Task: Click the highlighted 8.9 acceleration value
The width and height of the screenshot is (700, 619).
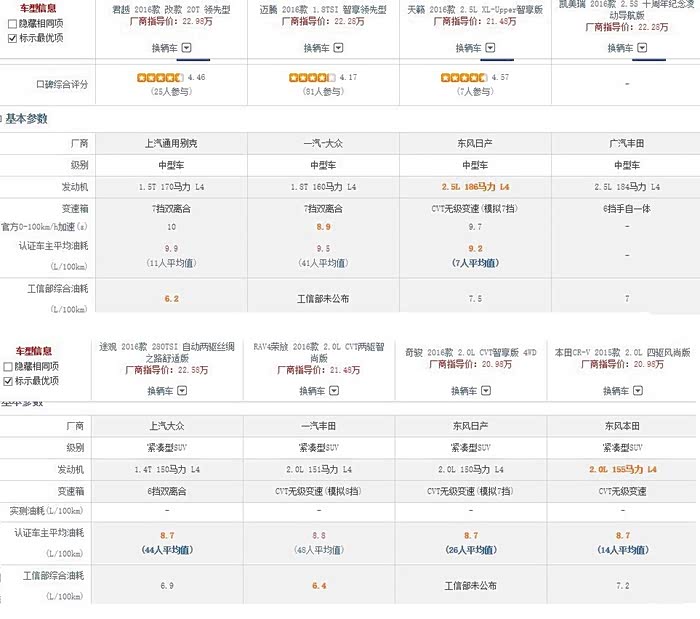Action: (x=323, y=227)
